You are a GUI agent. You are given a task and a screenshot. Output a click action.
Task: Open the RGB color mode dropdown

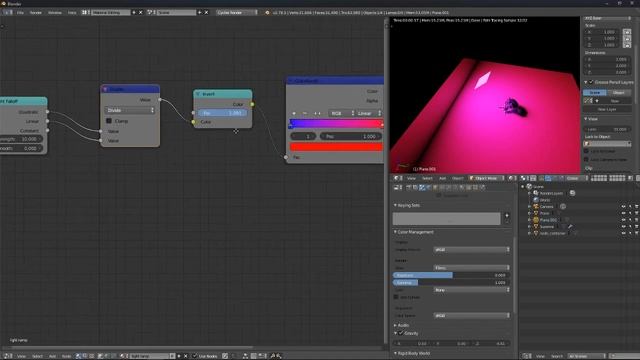[x=341, y=113]
